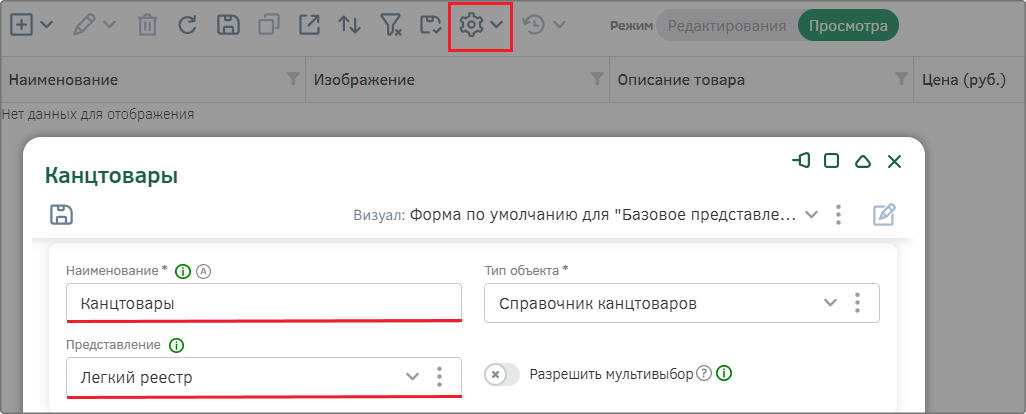This screenshot has width=1026, height=414.
Task: Open the Представление dropdown
Action: point(412,377)
